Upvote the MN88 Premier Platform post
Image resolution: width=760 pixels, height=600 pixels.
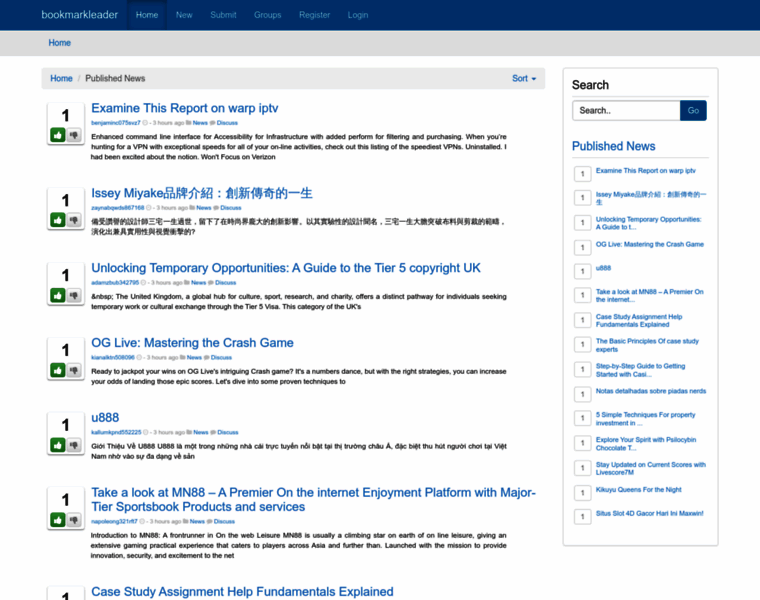pyautogui.click(x=58, y=520)
